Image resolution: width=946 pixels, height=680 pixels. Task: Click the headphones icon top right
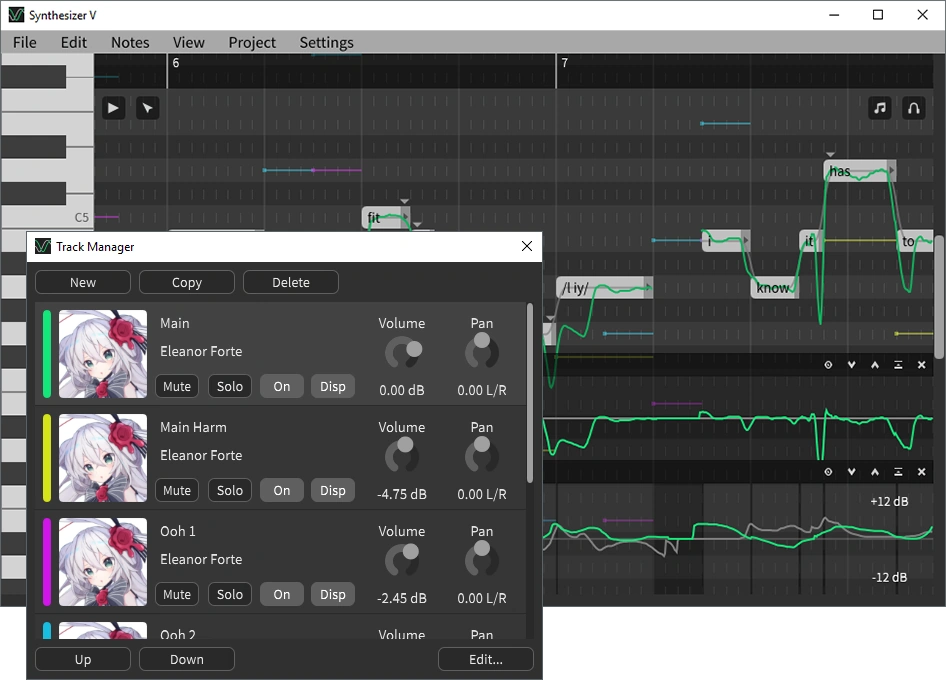tap(913, 107)
